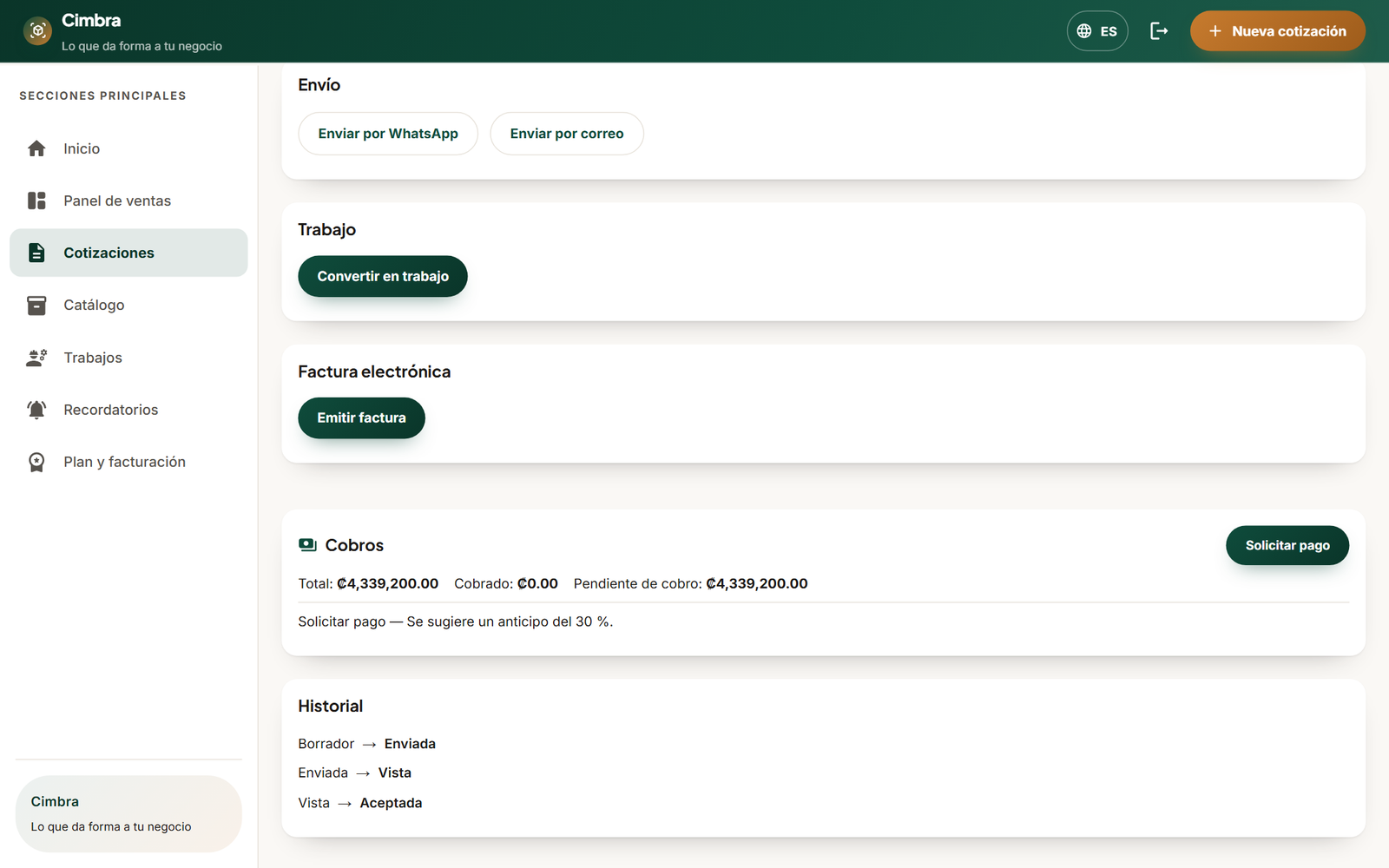Viewport: 1389px width, 868px height.
Task: Select the Panel de ventas dashboard icon
Action: click(36, 201)
